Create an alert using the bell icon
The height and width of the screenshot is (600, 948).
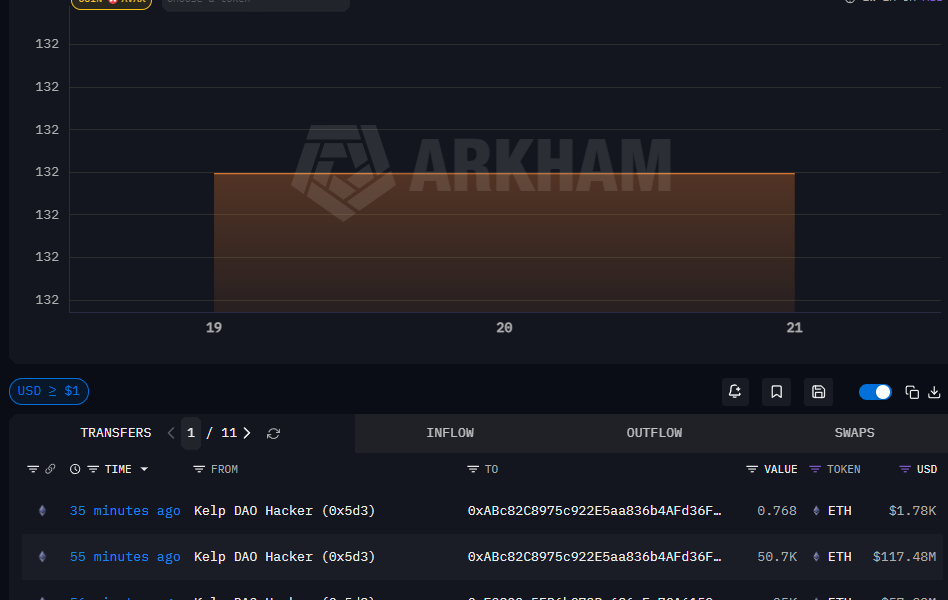pyautogui.click(x=735, y=391)
